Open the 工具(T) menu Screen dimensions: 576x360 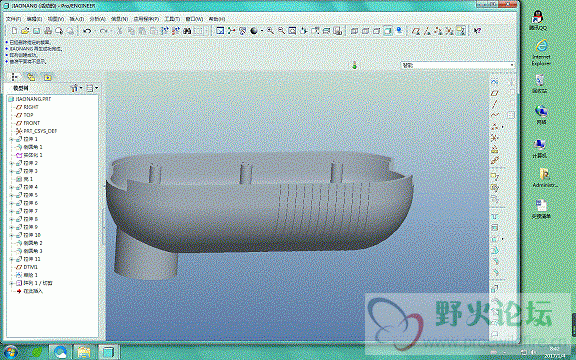pyautogui.click(x=172, y=19)
